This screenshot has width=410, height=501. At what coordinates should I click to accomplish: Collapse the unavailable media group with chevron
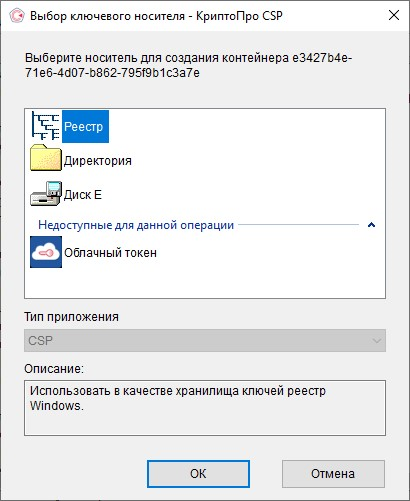[371, 225]
